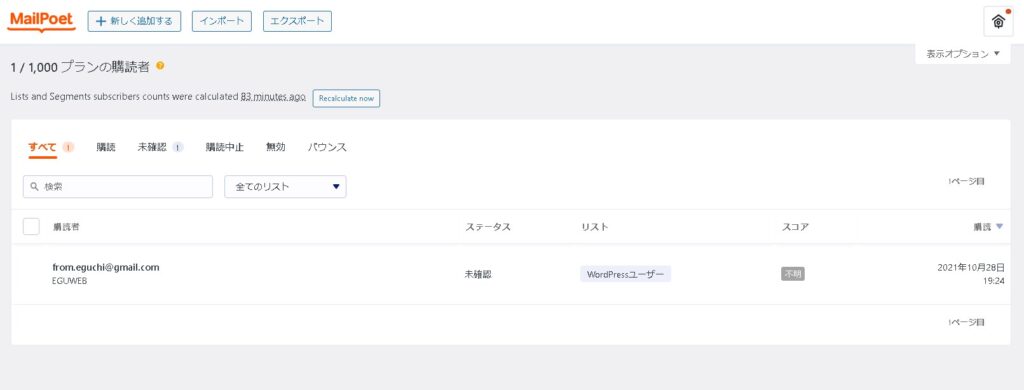Click the WordPressユーザー list tag
1024x390 pixels.
tap(625, 274)
